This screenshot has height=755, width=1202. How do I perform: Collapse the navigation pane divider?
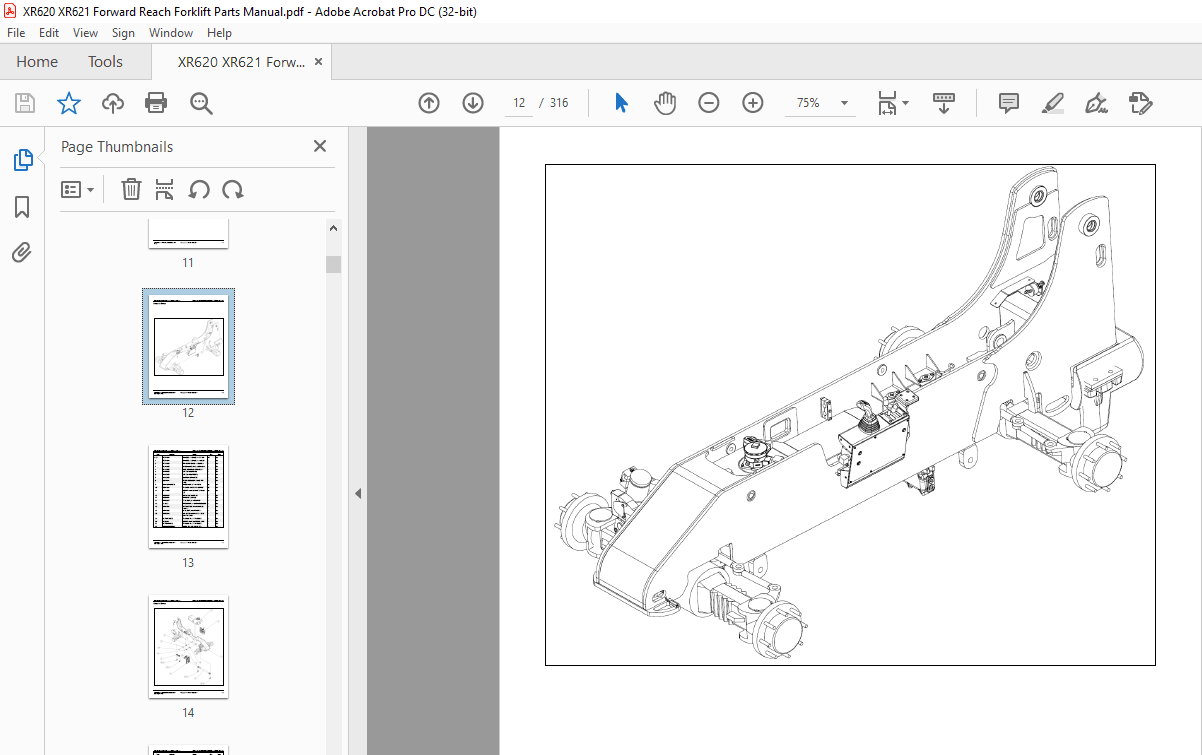point(358,492)
